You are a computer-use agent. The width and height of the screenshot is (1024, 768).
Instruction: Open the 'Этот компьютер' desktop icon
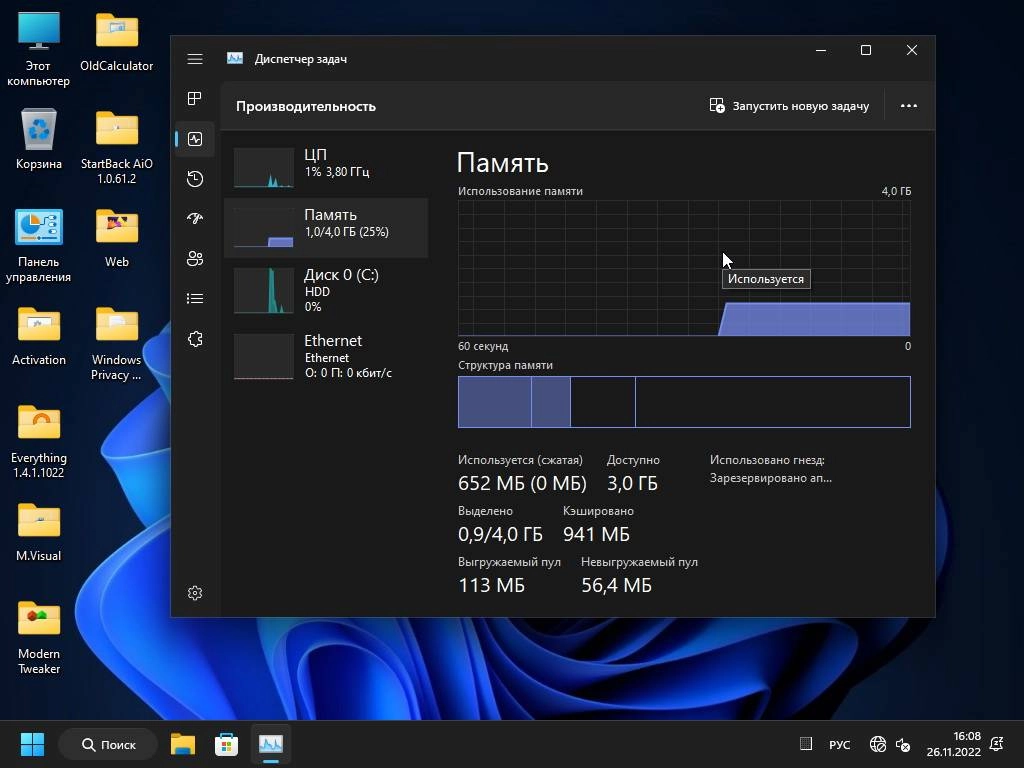point(39,49)
